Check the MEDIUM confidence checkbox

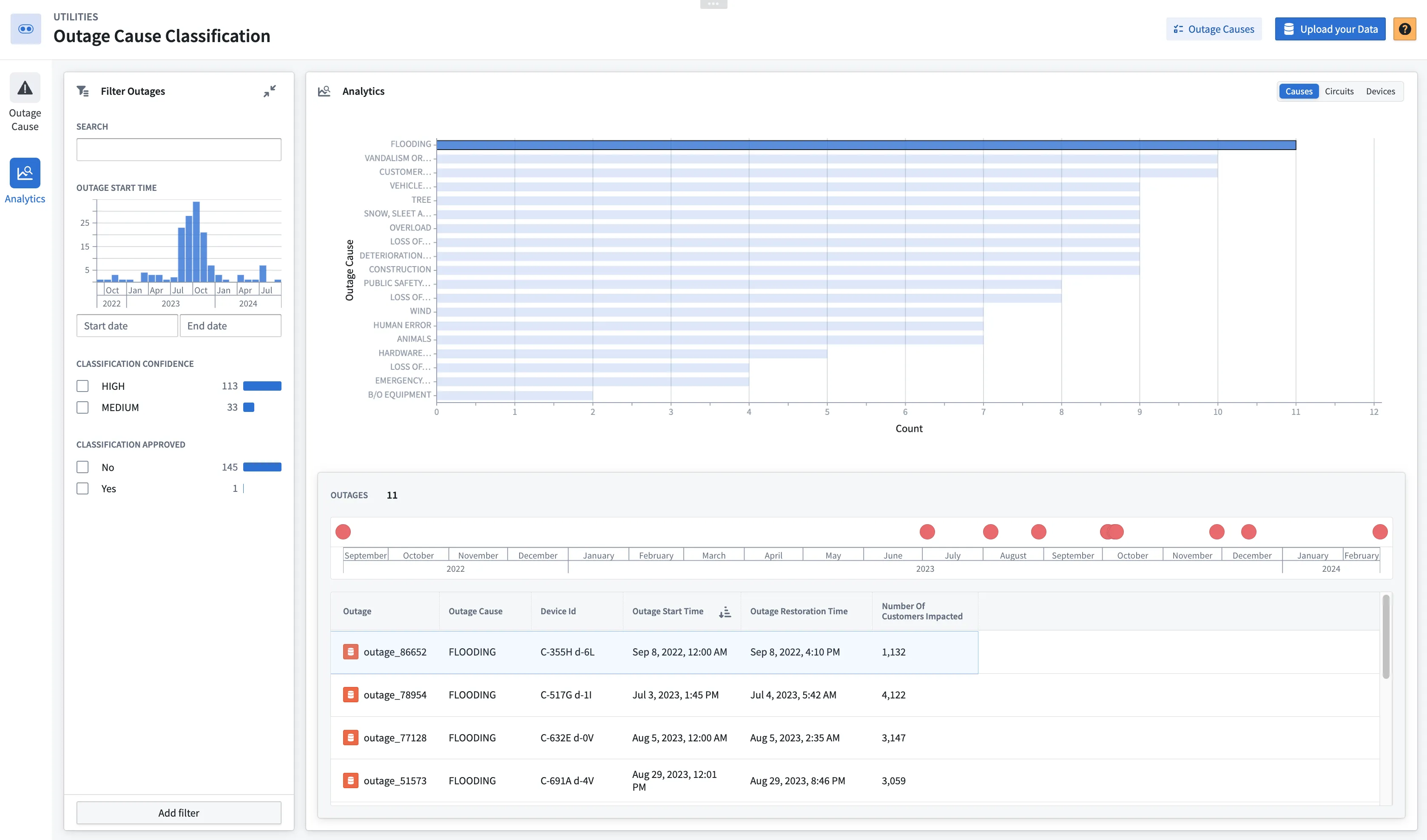[x=82, y=408]
